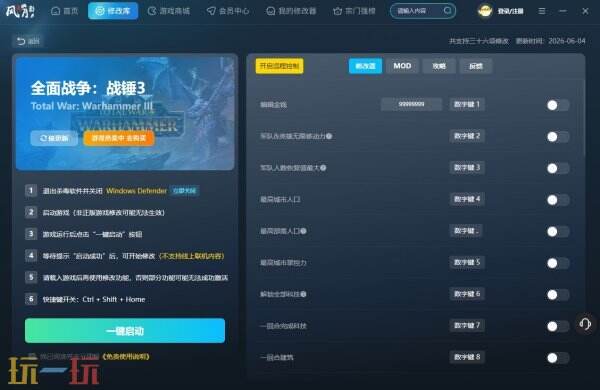This screenshot has width=600, height=390.
Task: Click the 数字键 7 hotkey box
Action: tap(467, 325)
